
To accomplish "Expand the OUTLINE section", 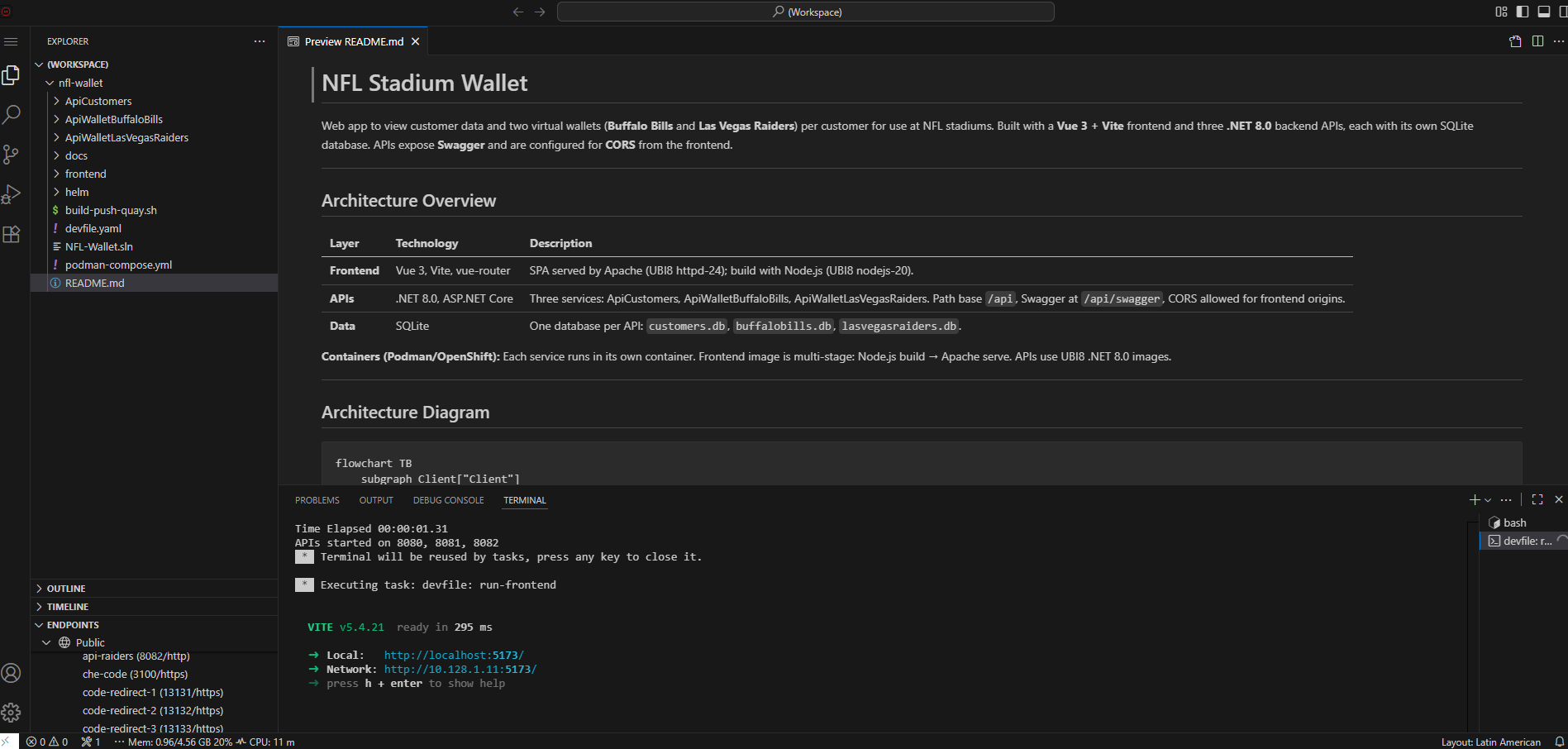I will coord(66,589).
